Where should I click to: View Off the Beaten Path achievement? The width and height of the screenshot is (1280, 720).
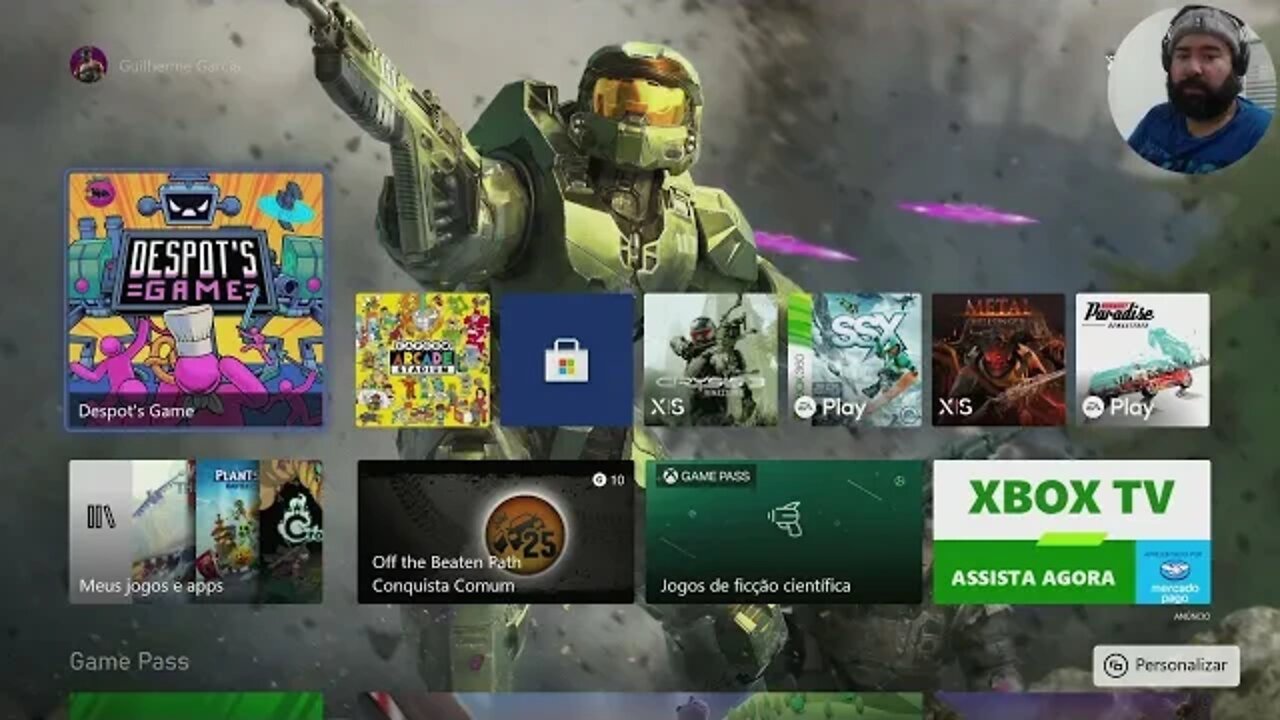click(x=496, y=532)
